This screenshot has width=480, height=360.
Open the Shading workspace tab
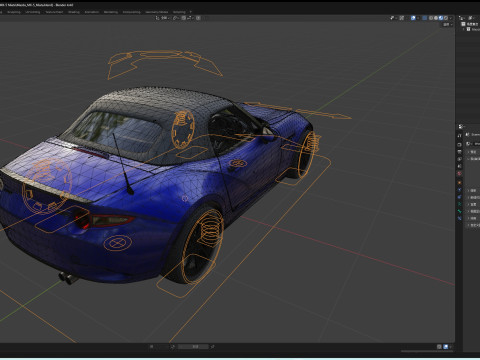[74, 12]
